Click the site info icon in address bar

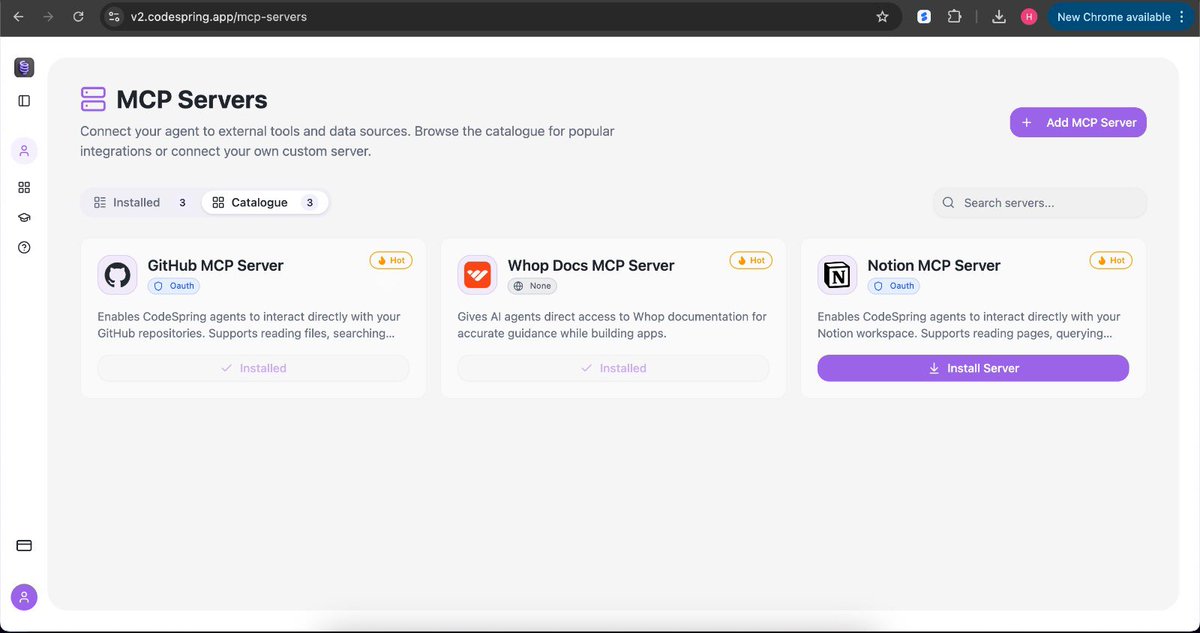click(x=114, y=17)
